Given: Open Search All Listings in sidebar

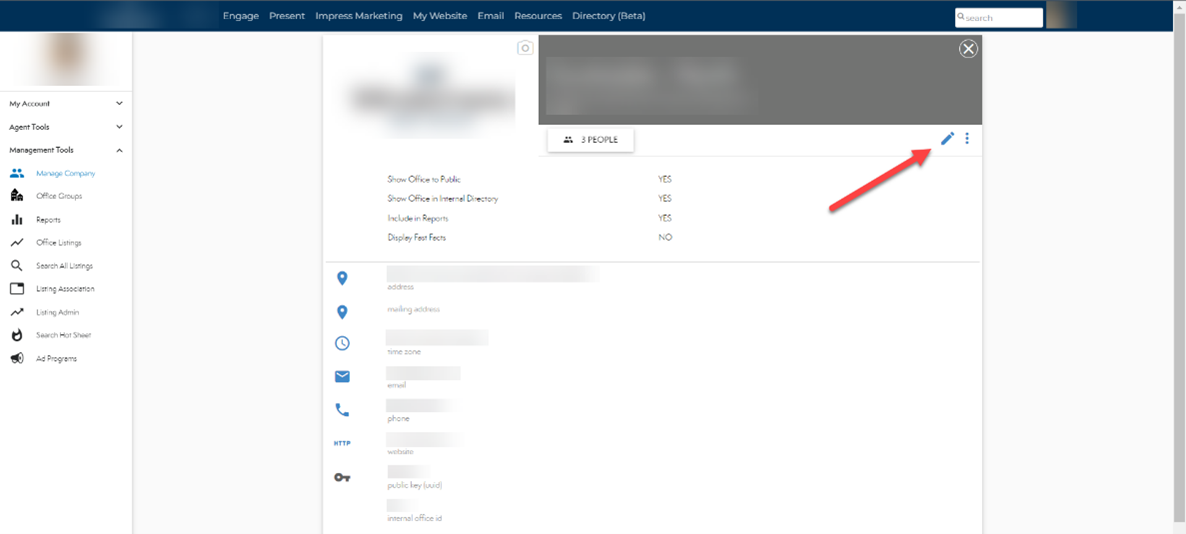Looking at the screenshot, I should (x=64, y=266).
